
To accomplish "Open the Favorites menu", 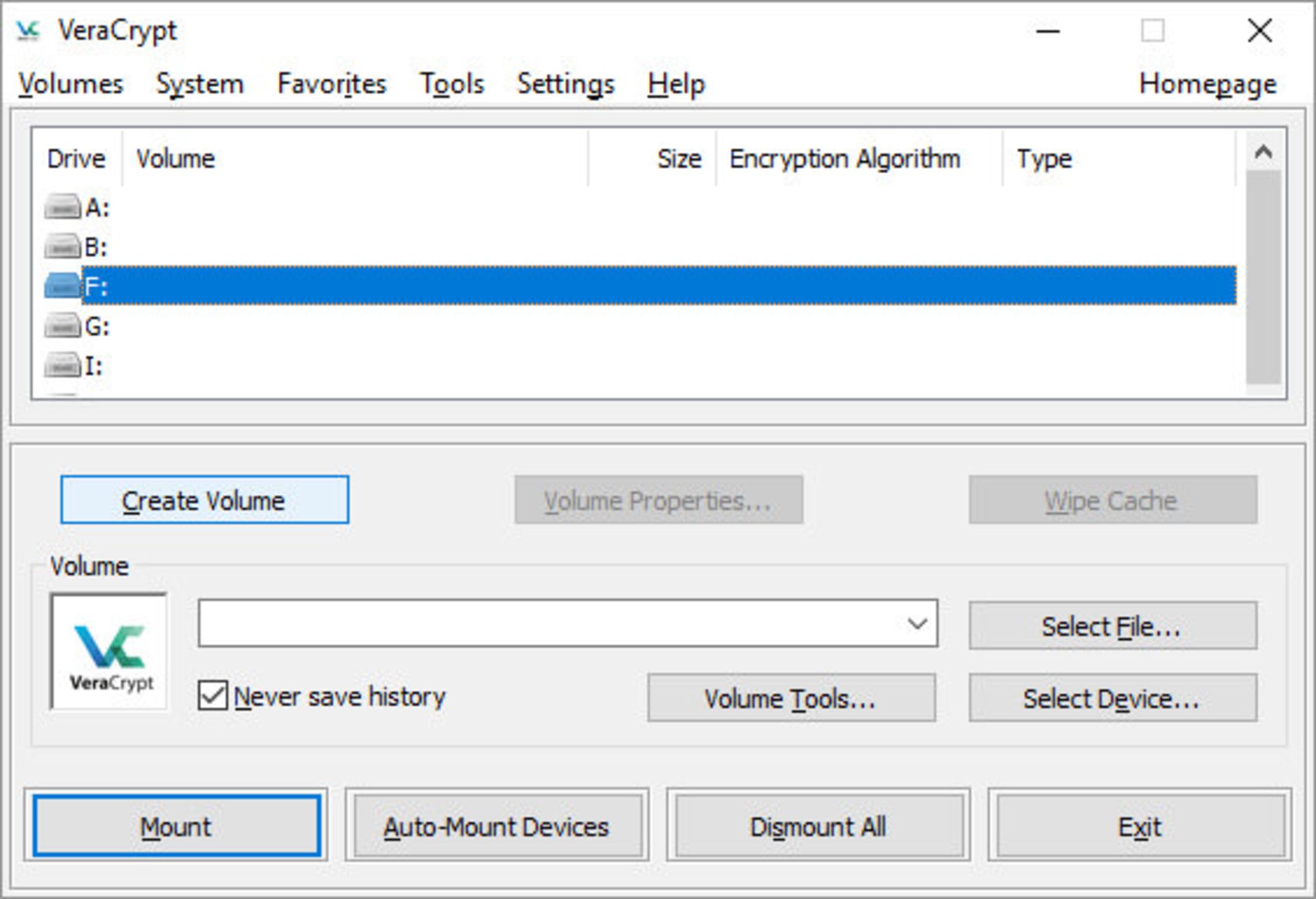I will point(331,84).
